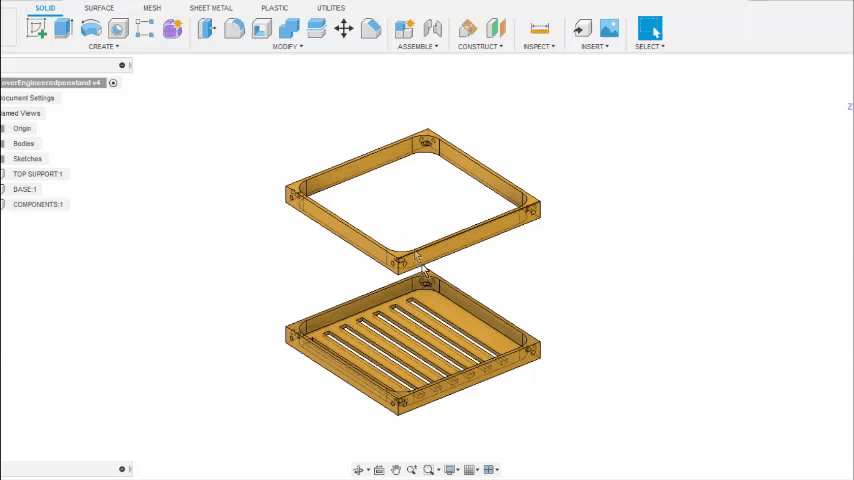Select TOP SUPPORT:1 component in browser
854x480 pixels.
tap(38, 174)
